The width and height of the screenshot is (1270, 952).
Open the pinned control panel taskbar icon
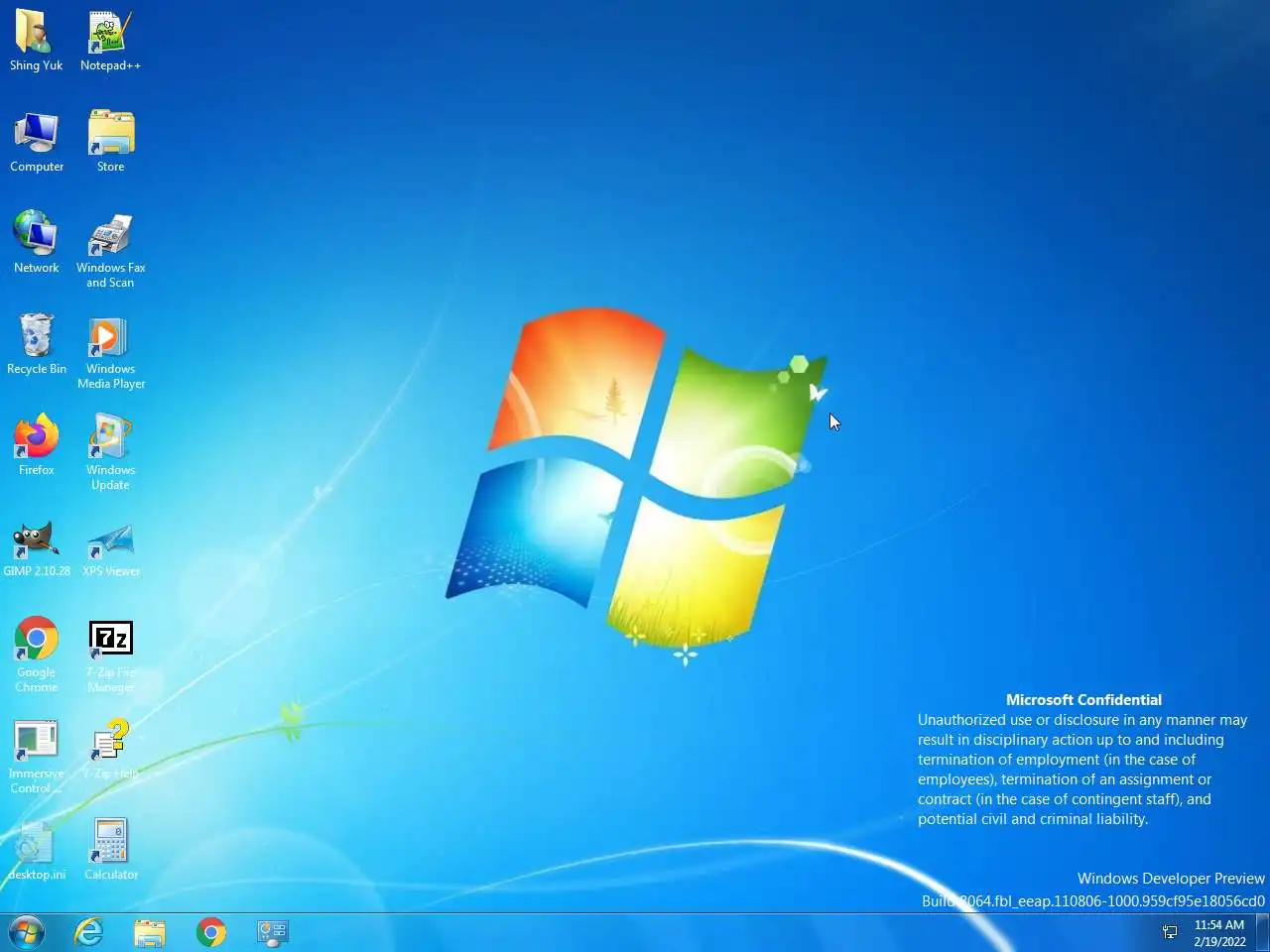point(272,932)
